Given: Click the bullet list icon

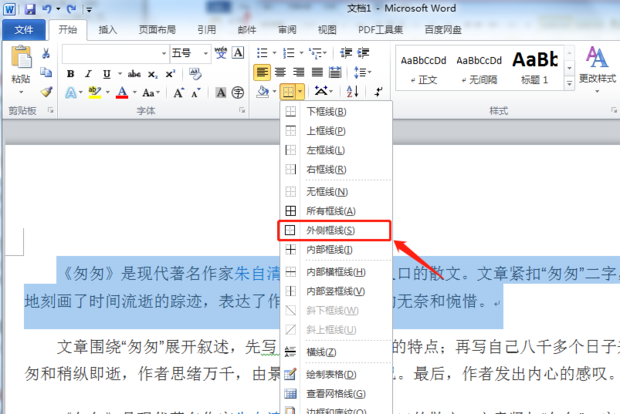Looking at the screenshot, I should click(x=262, y=53).
